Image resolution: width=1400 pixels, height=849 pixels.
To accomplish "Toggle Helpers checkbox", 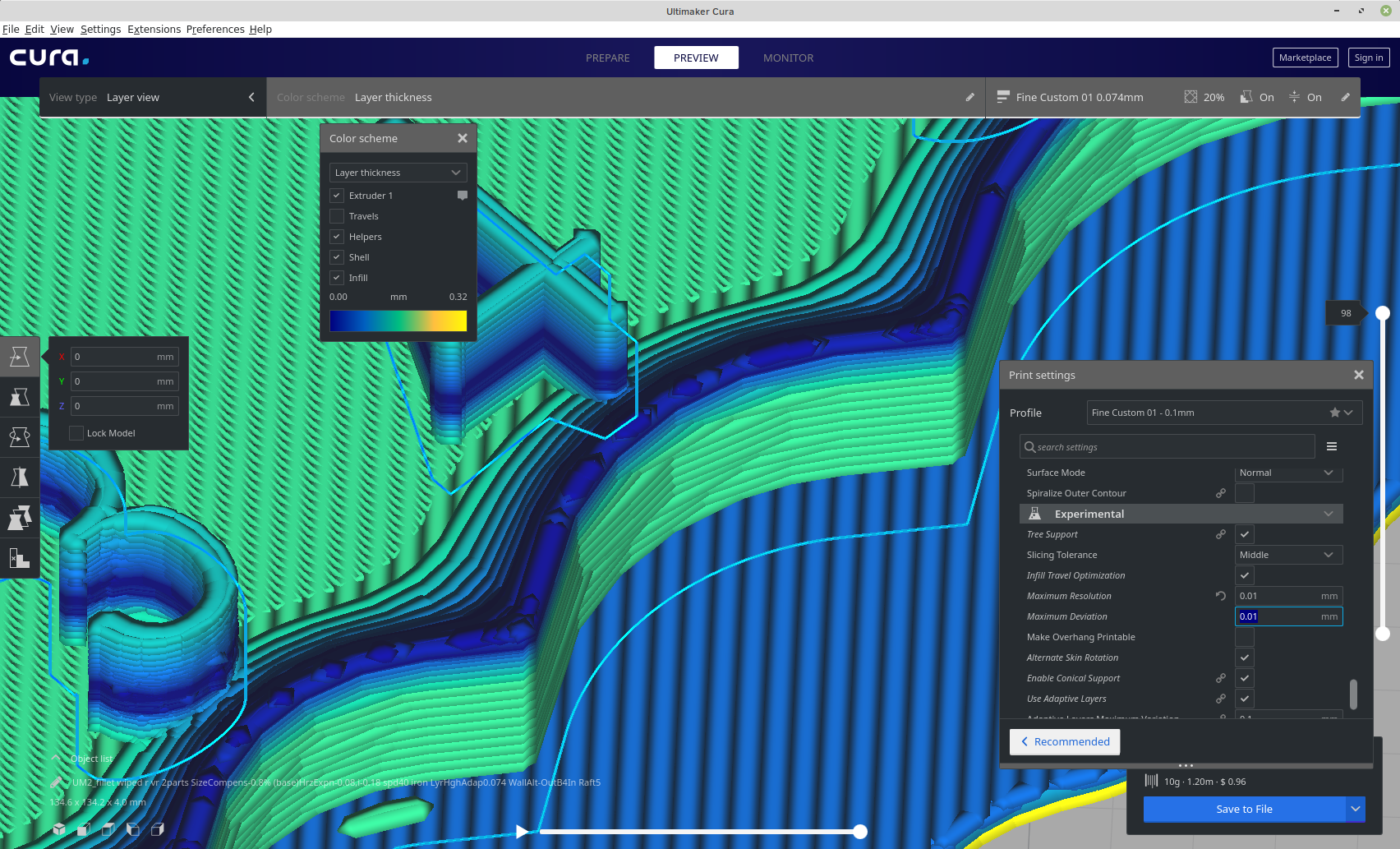I will [337, 237].
